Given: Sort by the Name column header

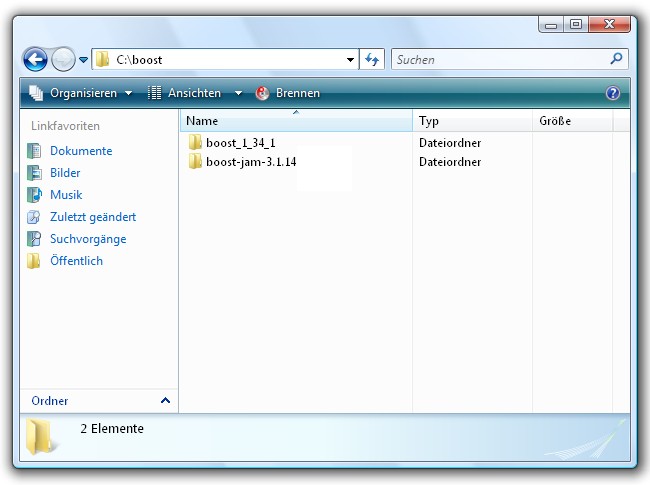Looking at the screenshot, I should point(296,121).
